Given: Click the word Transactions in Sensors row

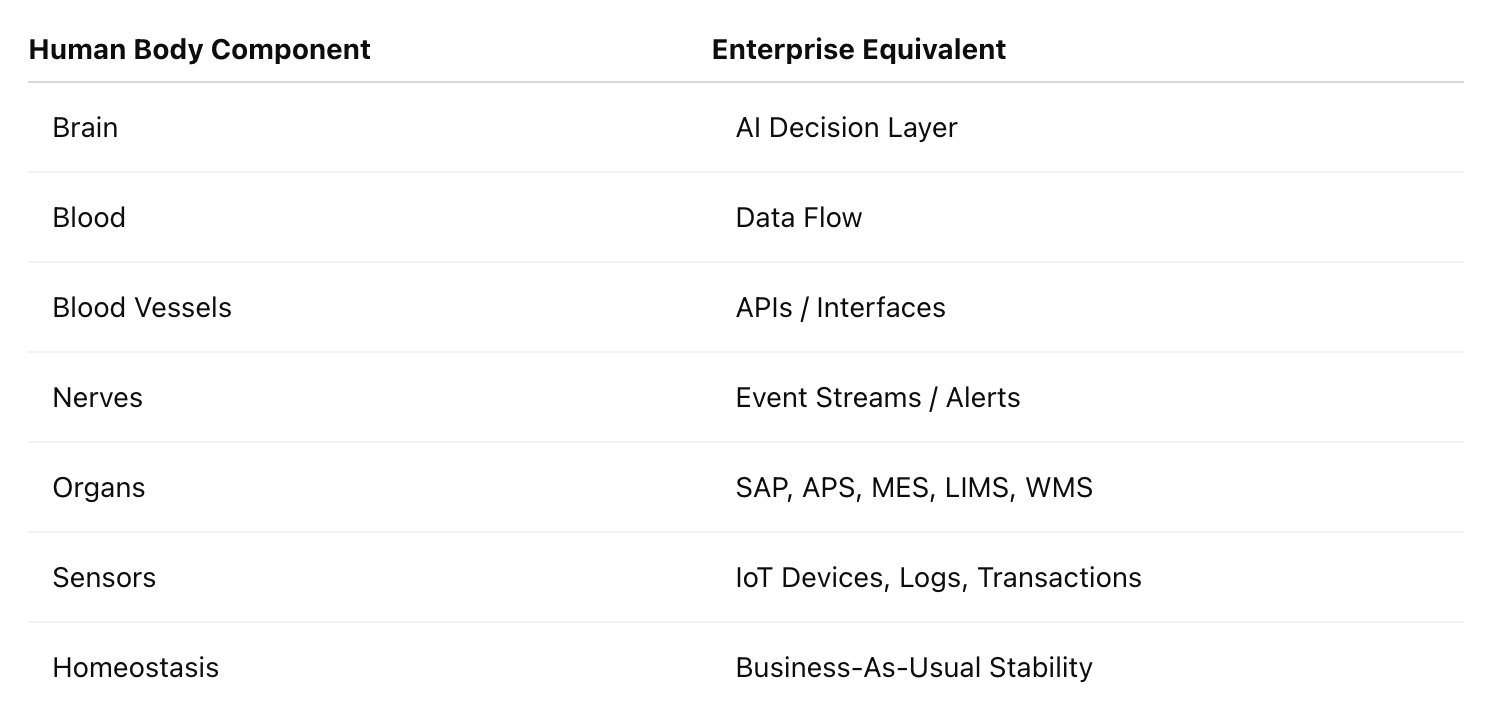Looking at the screenshot, I should click(x=1059, y=578).
